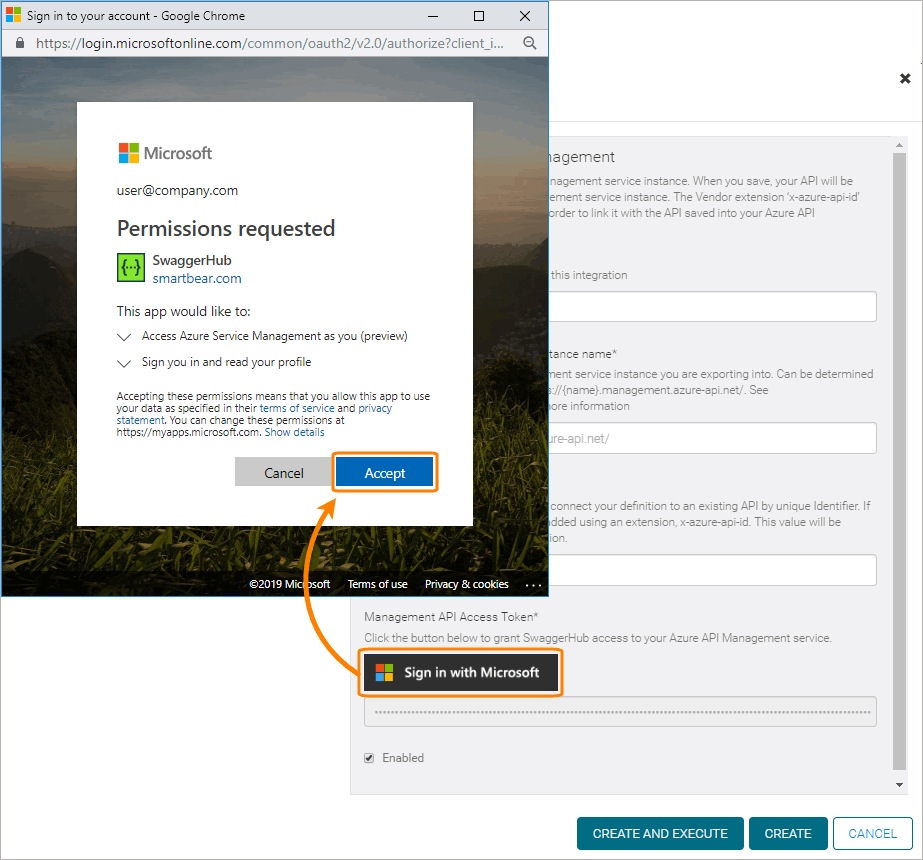923x860 pixels.
Task: Uncheck the Enabled checkbox
Action: 369,757
